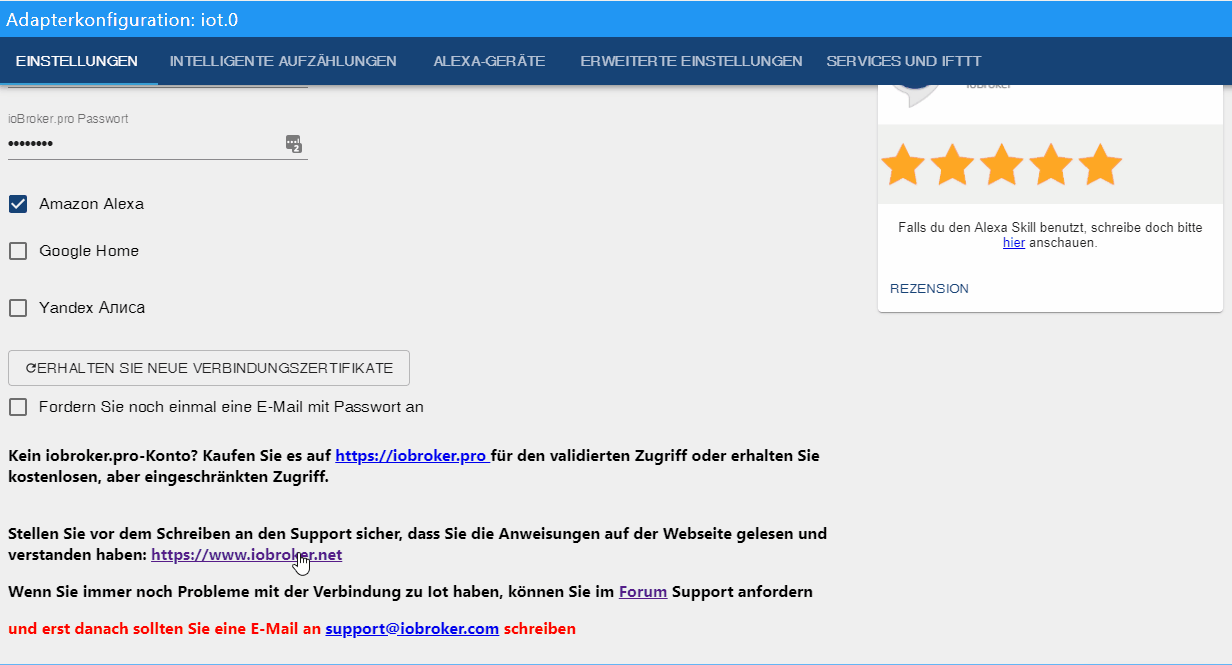Open the https://iobroker.pro link
Viewport: 1232px width, 665px height.
pyautogui.click(x=412, y=456)
